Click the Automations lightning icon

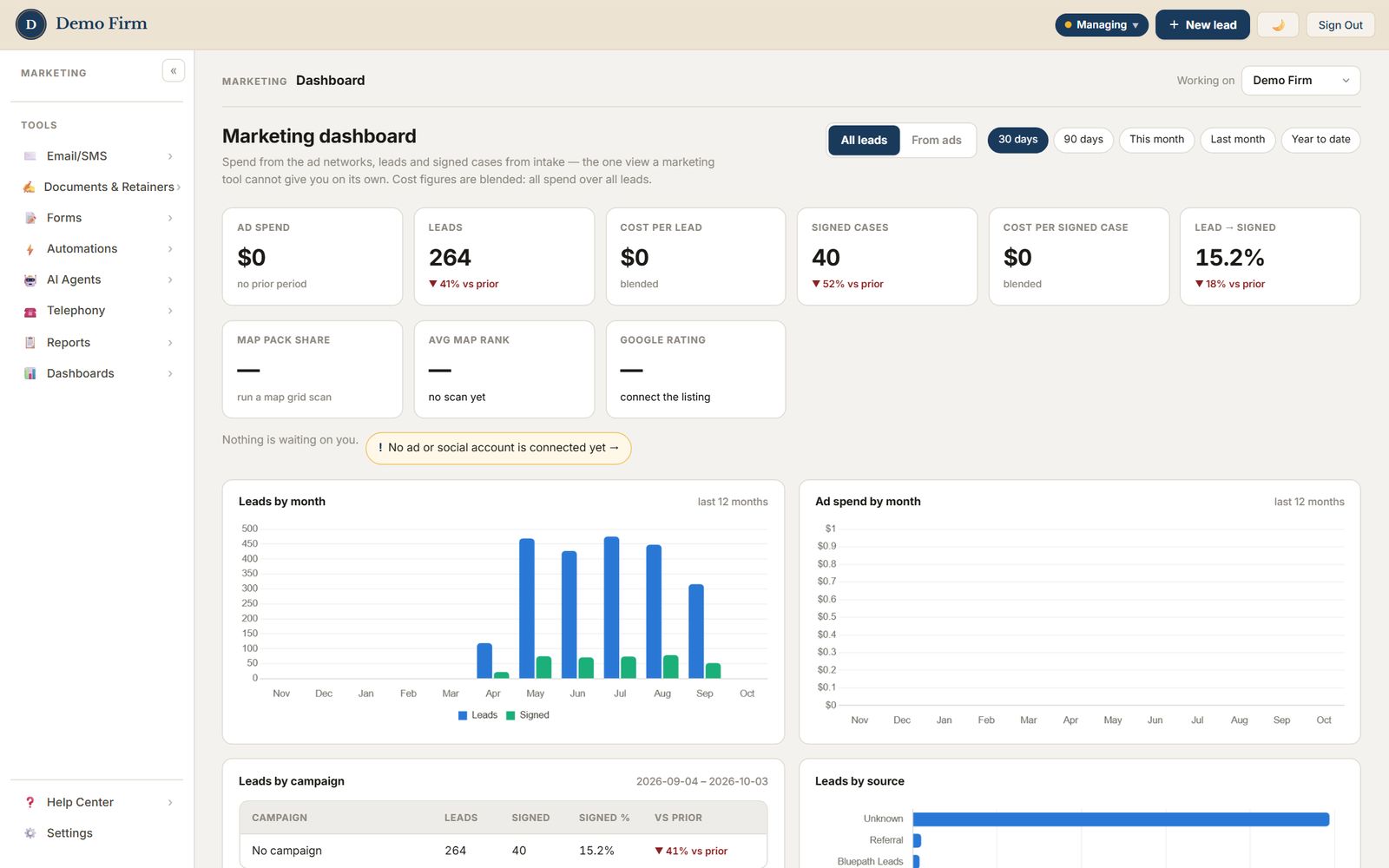pyautogui.click(x=30, y=249)
